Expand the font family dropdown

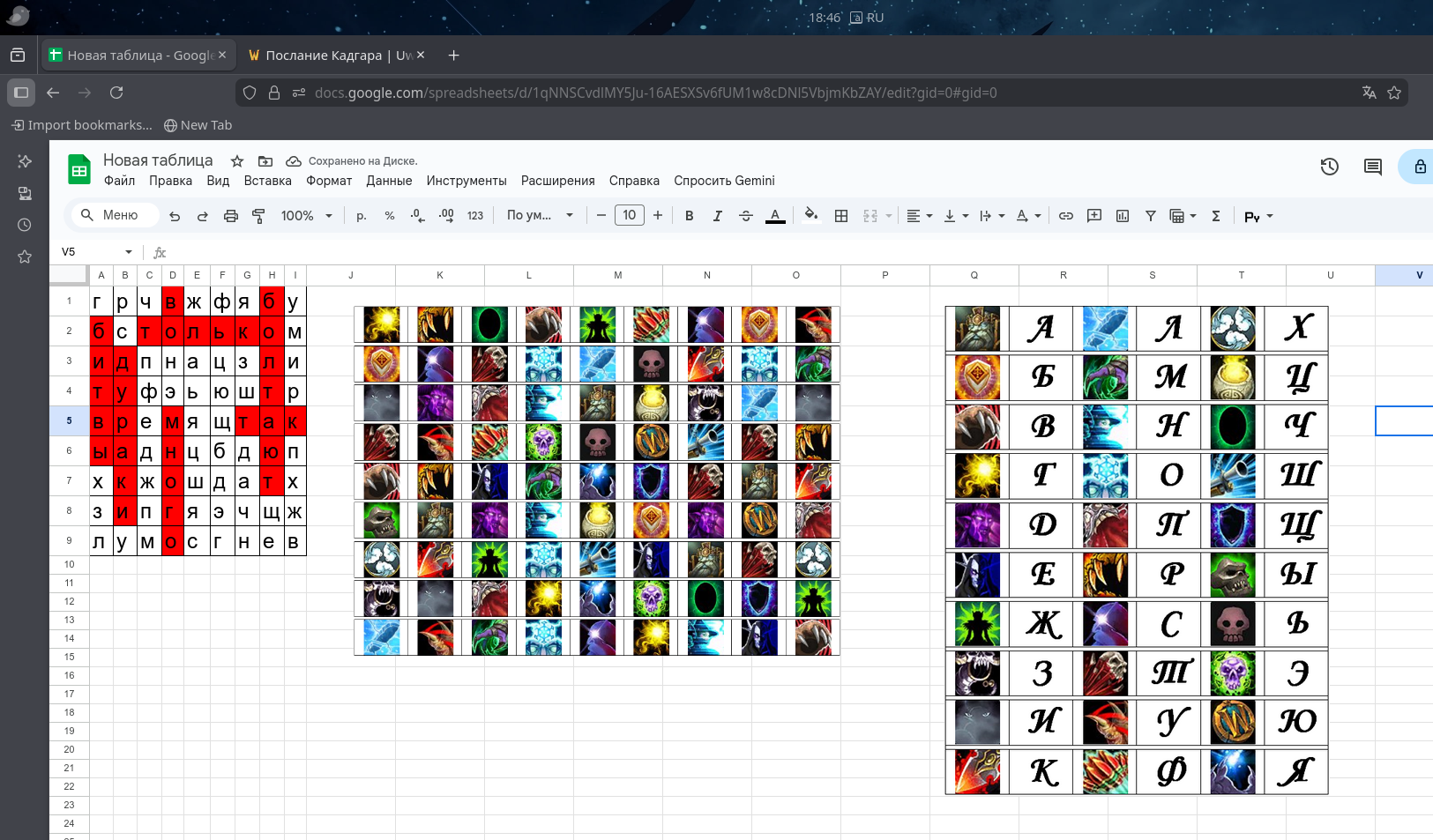pos(540,216)
